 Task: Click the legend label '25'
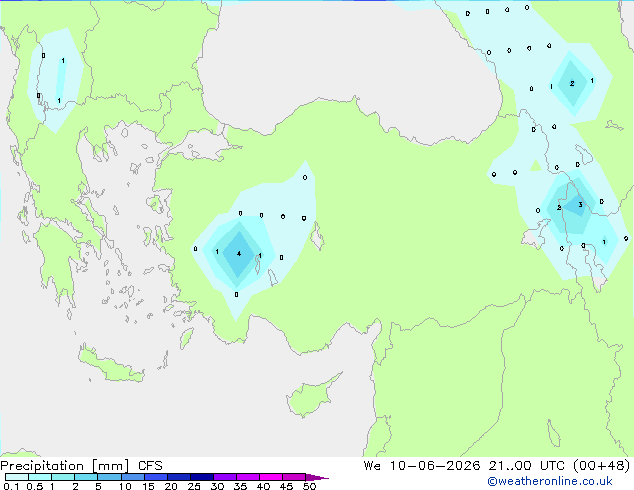coord(194,486)
